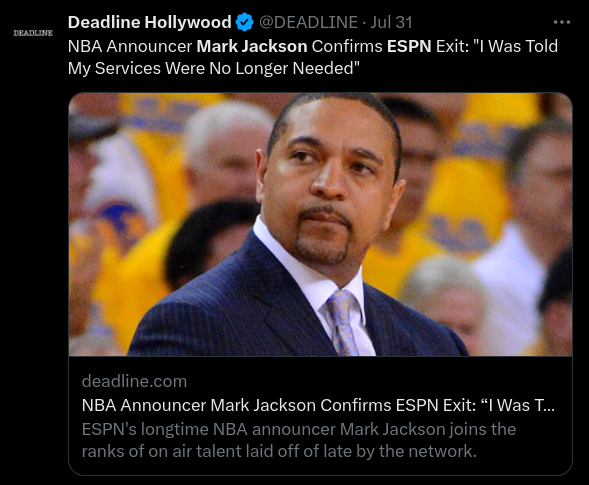Follow the deadline.com domain link
This screenshot has width=589, height=485.
tap(134, 381)
